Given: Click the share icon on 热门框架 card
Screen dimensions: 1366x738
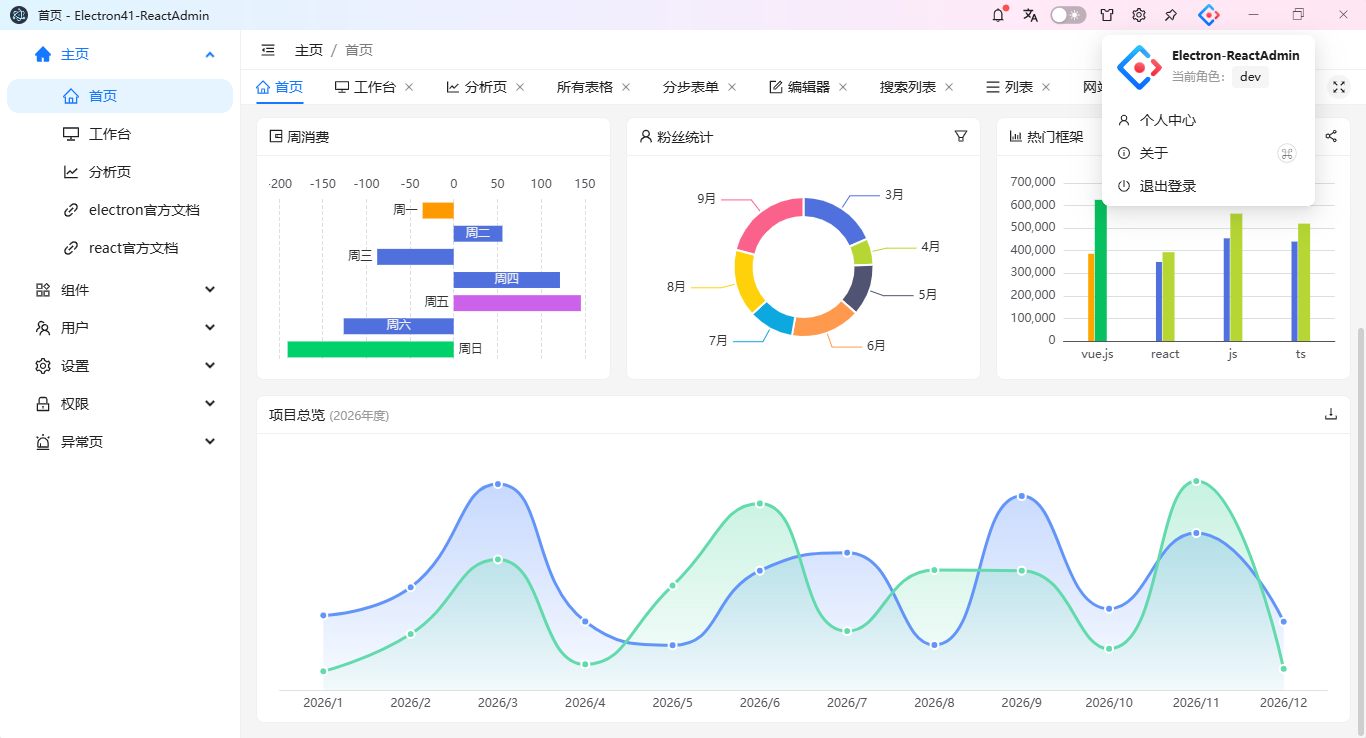Looking at the screenshot, I should tap(1331, 136).
